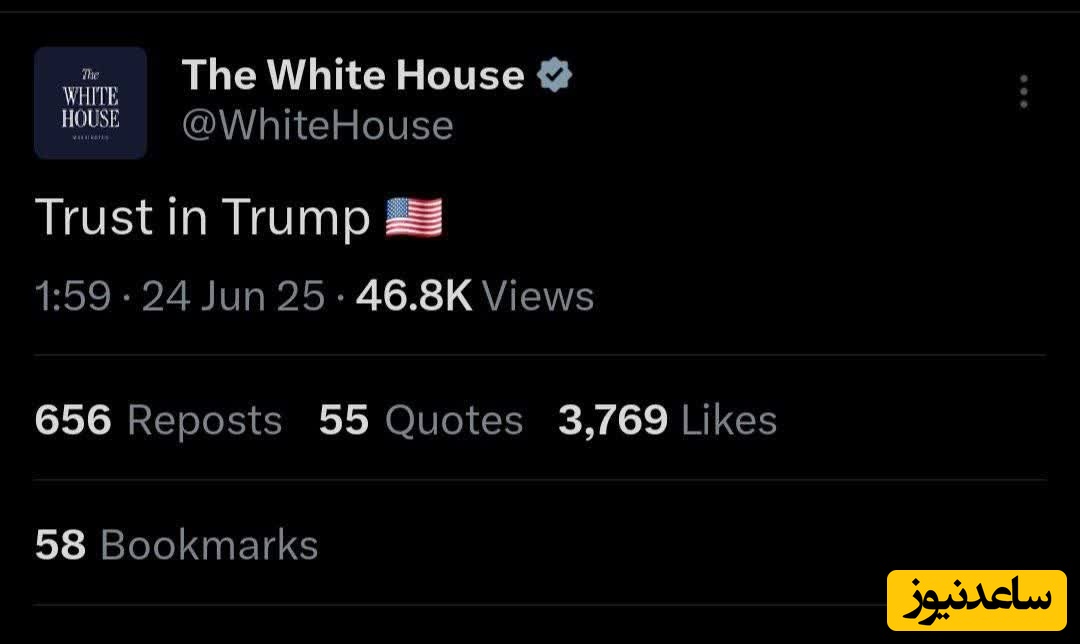
Task: Click the 656 repost count number
Action: pos(73,421)
